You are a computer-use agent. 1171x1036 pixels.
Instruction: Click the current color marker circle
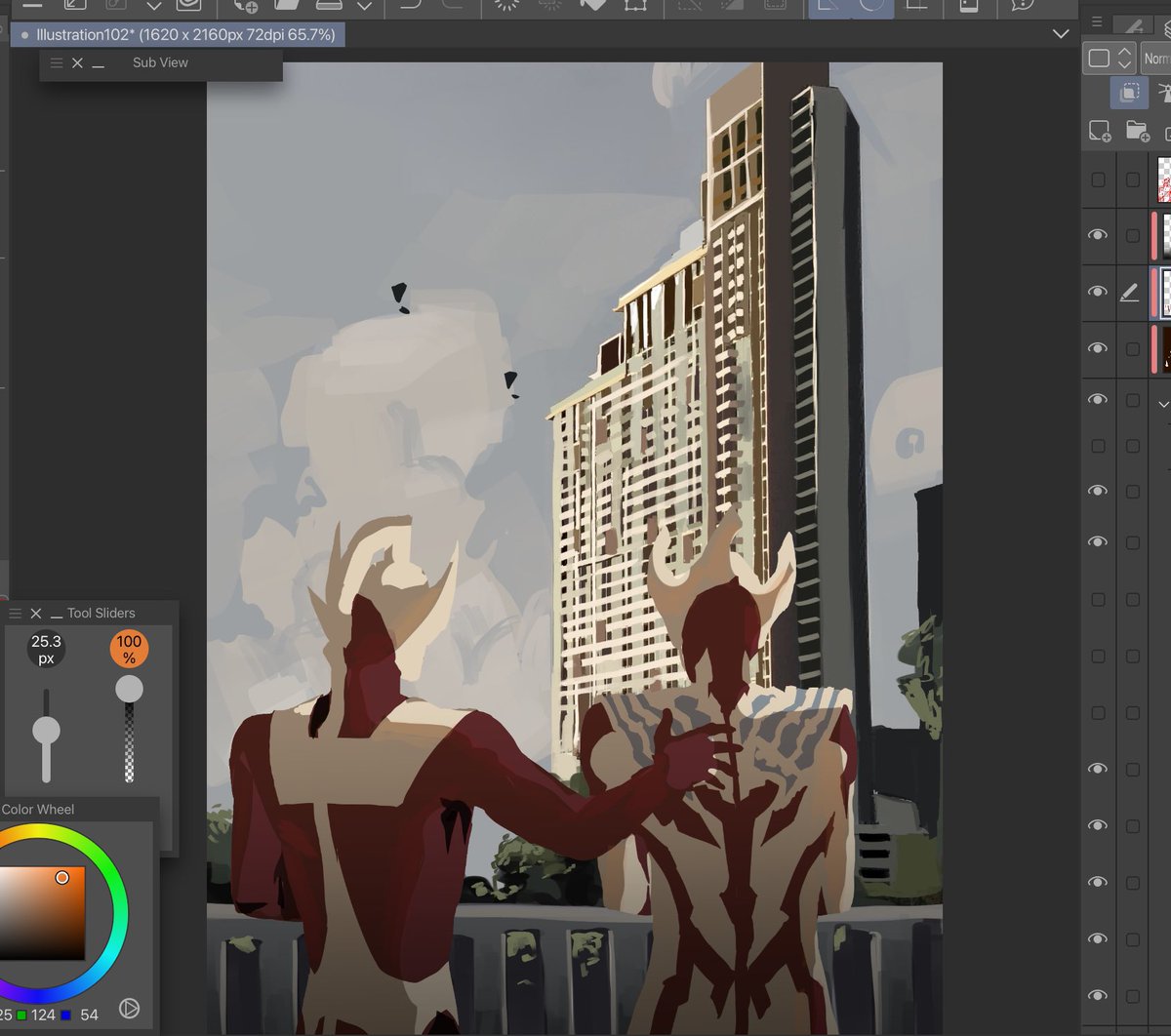coord(62,878)
